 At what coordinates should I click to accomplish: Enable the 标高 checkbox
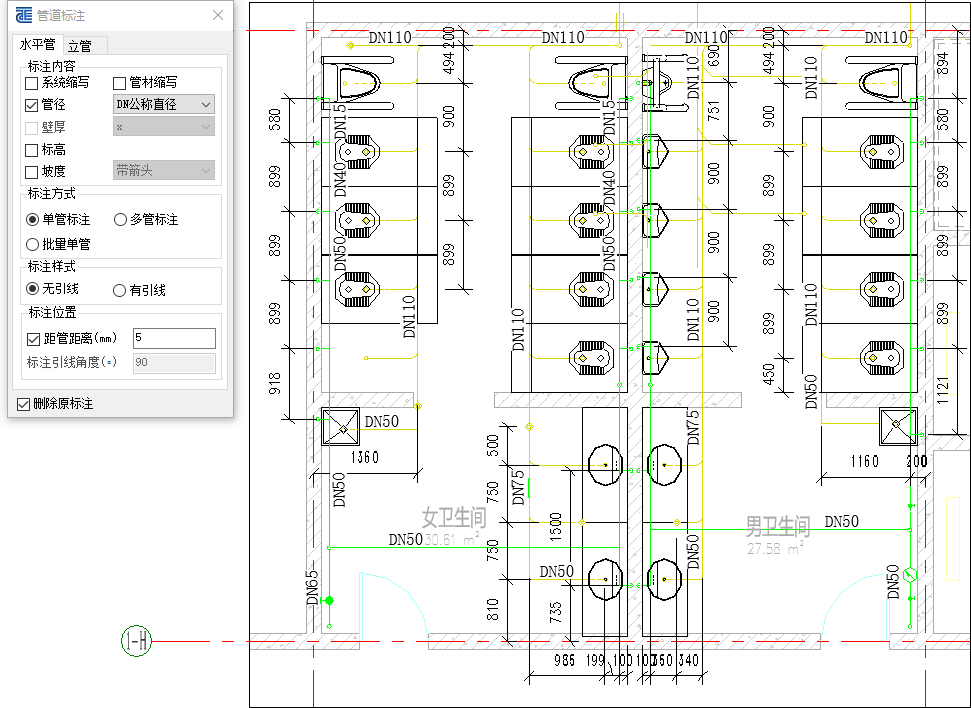(x=32, y=150)
